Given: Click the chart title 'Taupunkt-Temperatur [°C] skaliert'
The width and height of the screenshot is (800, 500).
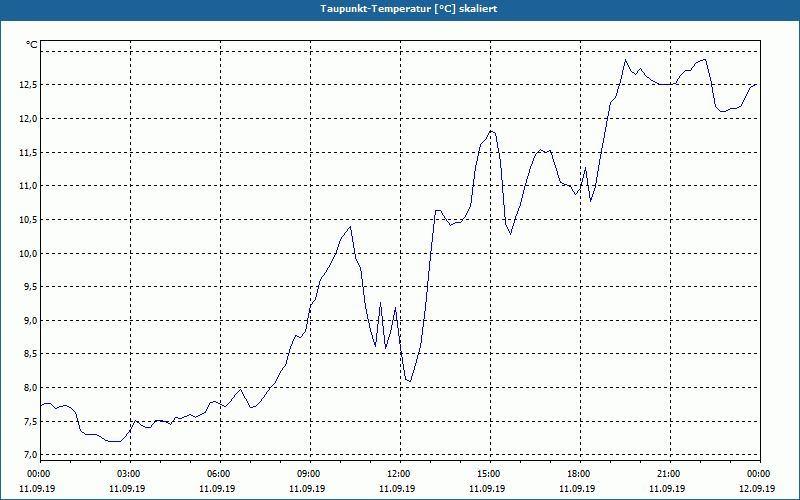Looking at the screenshot, I should click(409, 9).
